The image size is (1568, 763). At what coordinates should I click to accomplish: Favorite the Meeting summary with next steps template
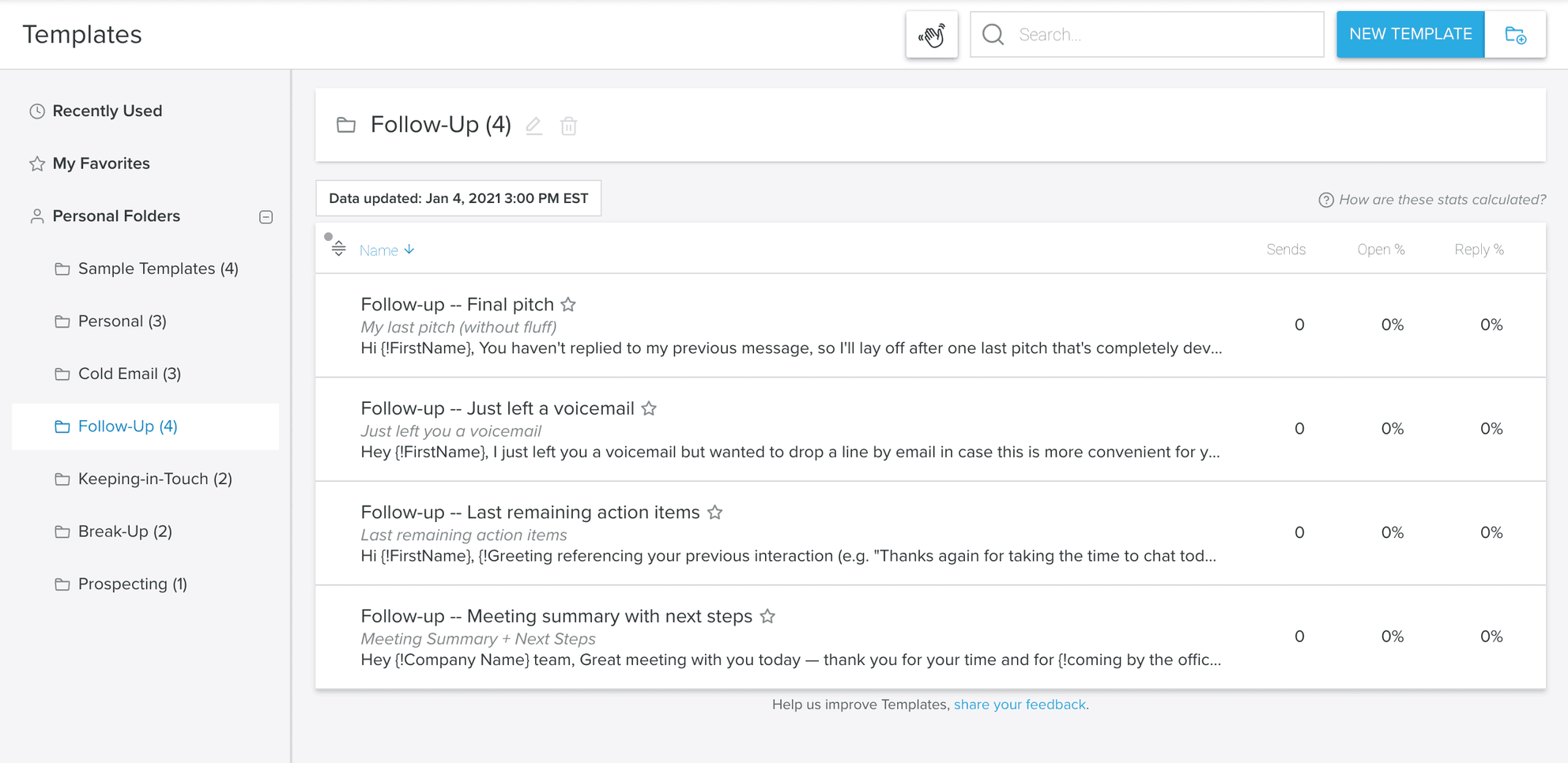[767, 616]
